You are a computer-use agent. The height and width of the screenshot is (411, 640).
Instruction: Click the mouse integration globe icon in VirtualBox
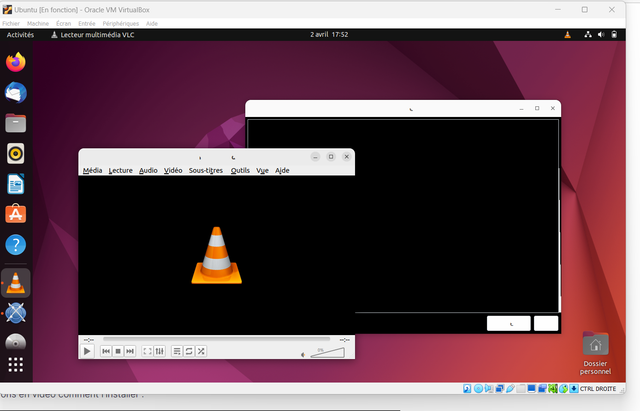click(563, 389)
